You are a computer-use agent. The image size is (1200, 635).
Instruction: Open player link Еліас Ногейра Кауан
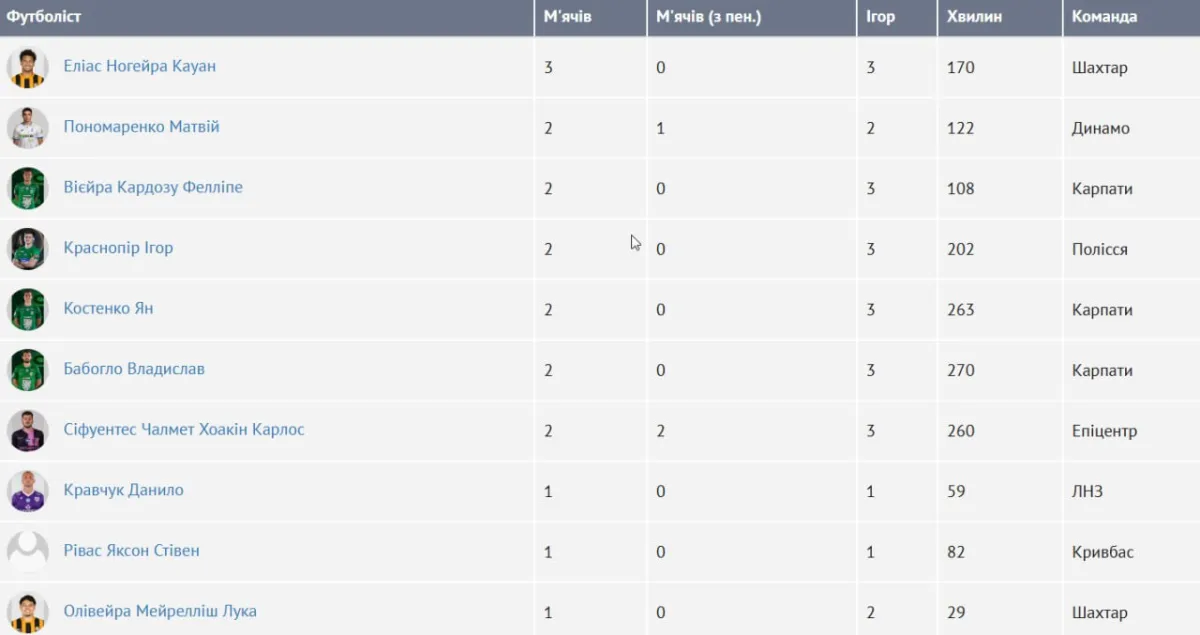(x=139, y=66)
